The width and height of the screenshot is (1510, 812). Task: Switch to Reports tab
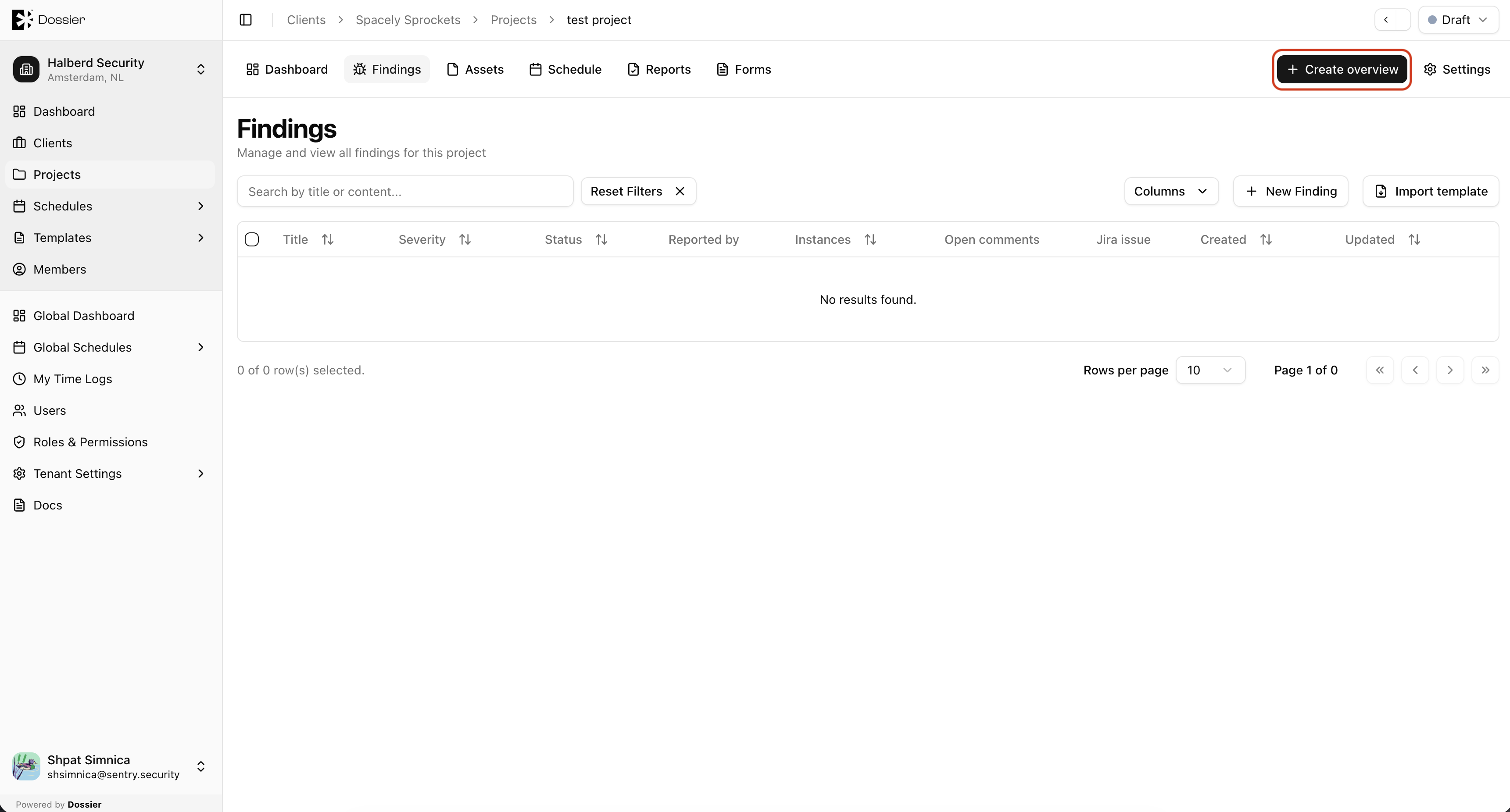click(x=659, y=69)
